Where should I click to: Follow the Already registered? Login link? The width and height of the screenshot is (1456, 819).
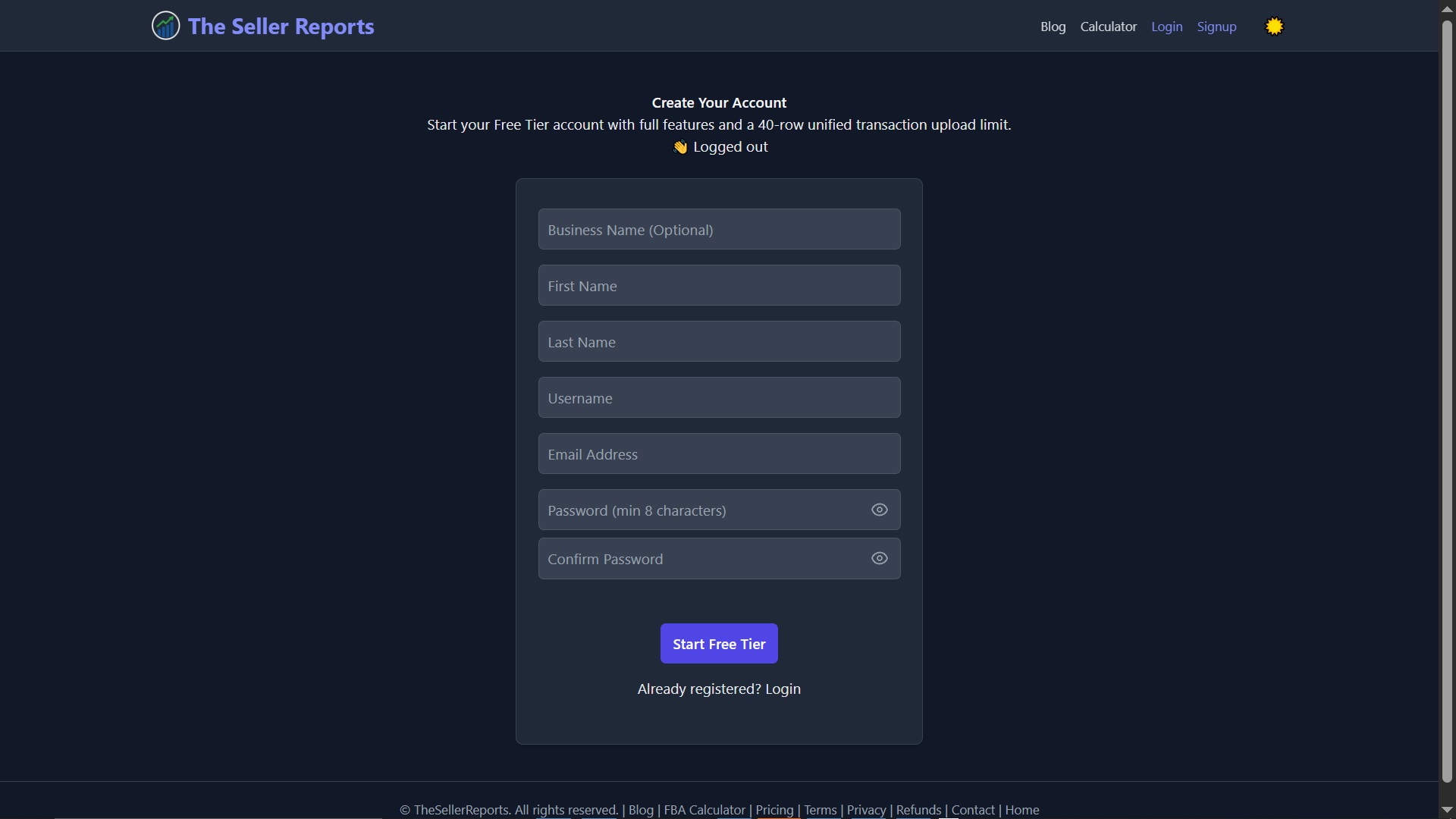pos(783,689)
